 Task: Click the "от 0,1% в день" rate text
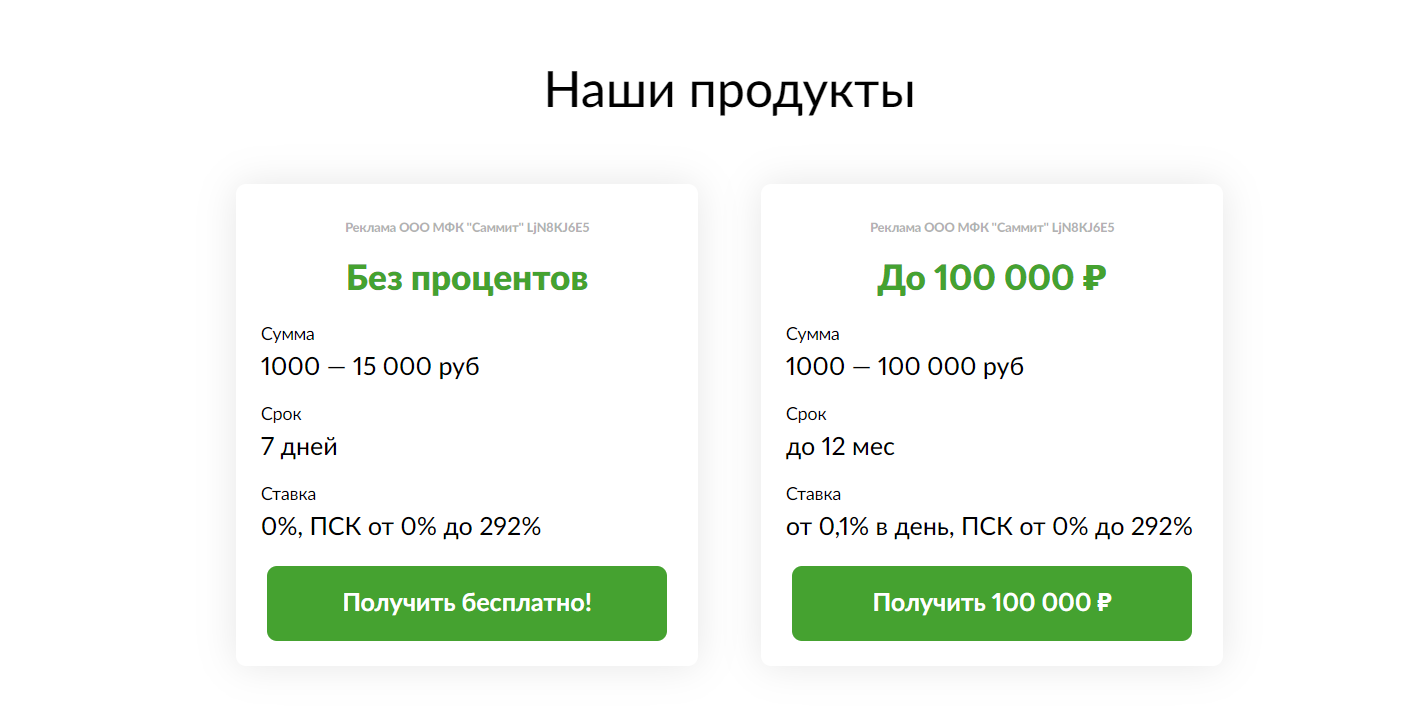pos(868,526)
